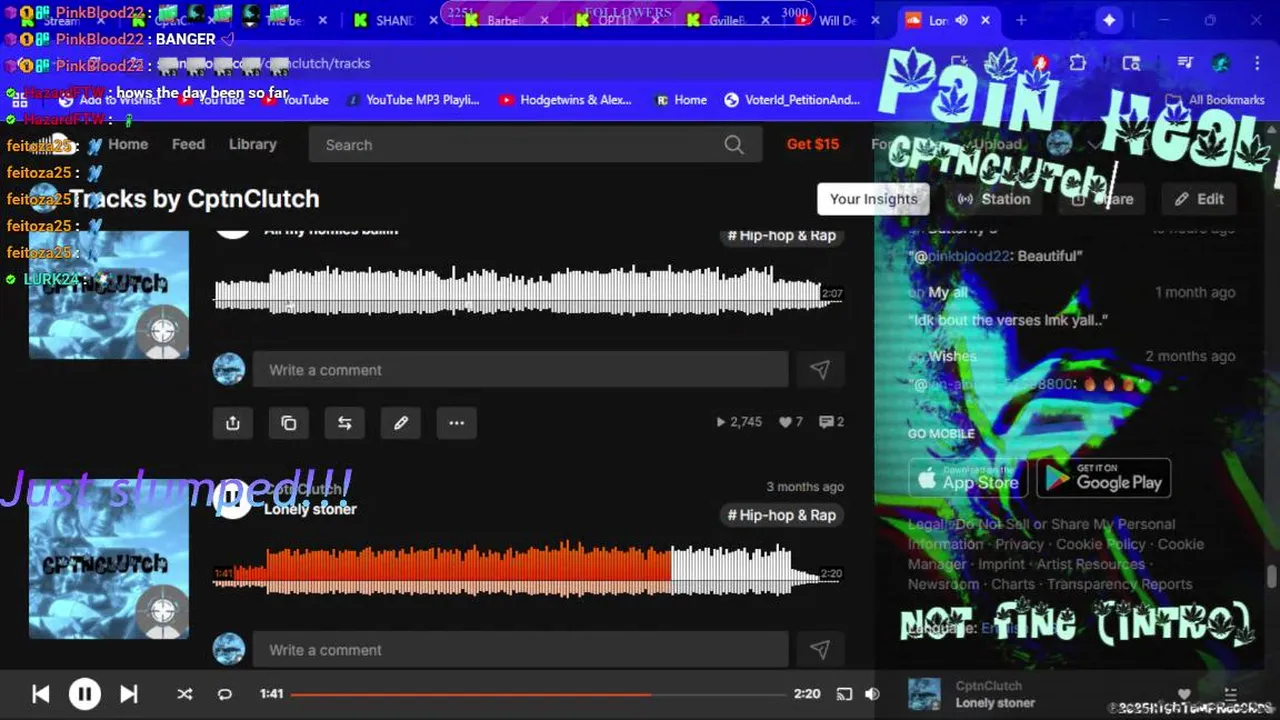This screenshot has width=1280, height=720.
Task: Open the Imprint footer link
Action: pyautogui.click(x=1001, y=564)
